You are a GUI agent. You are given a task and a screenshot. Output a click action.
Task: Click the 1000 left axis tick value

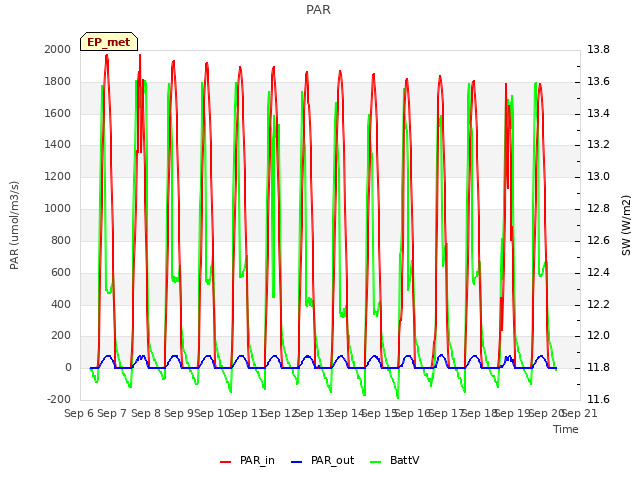[x=58, y=209]
